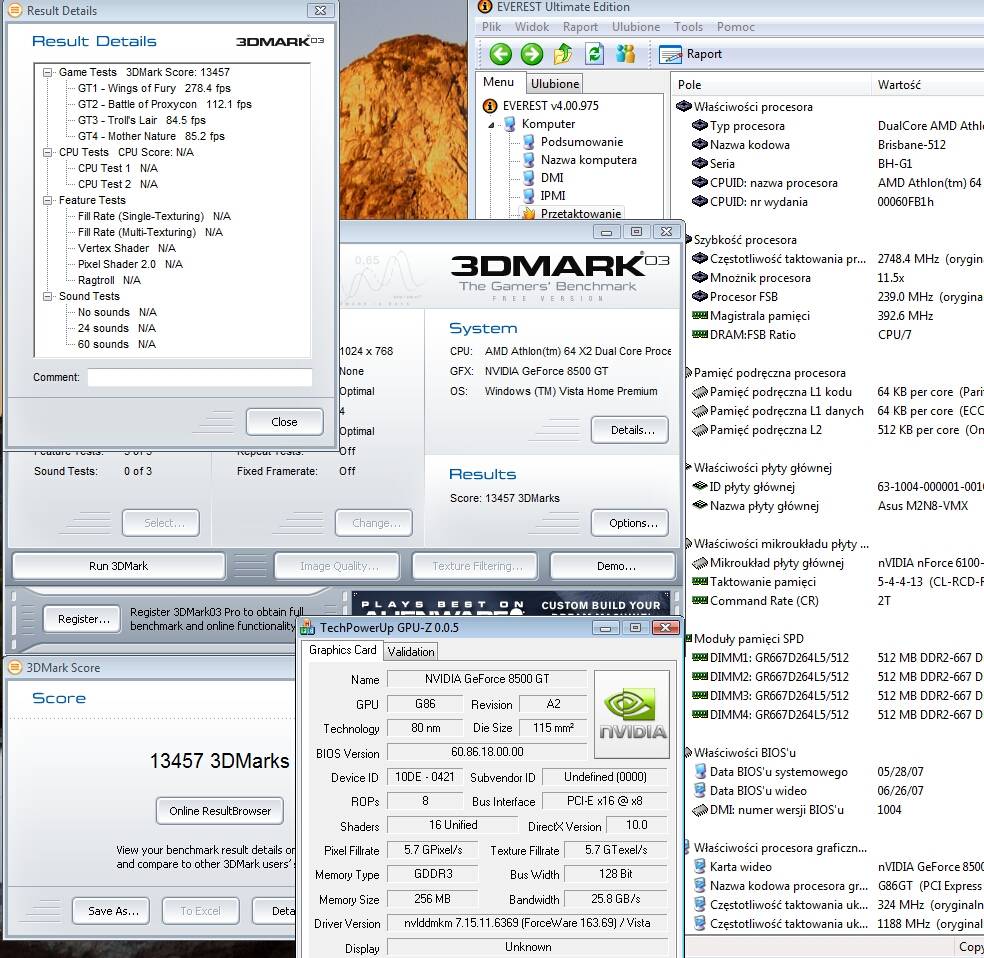This screenshot has height=958, width=984.
Task: Click Options button in 3DMark Results section
Action: [x=629, y=523]
